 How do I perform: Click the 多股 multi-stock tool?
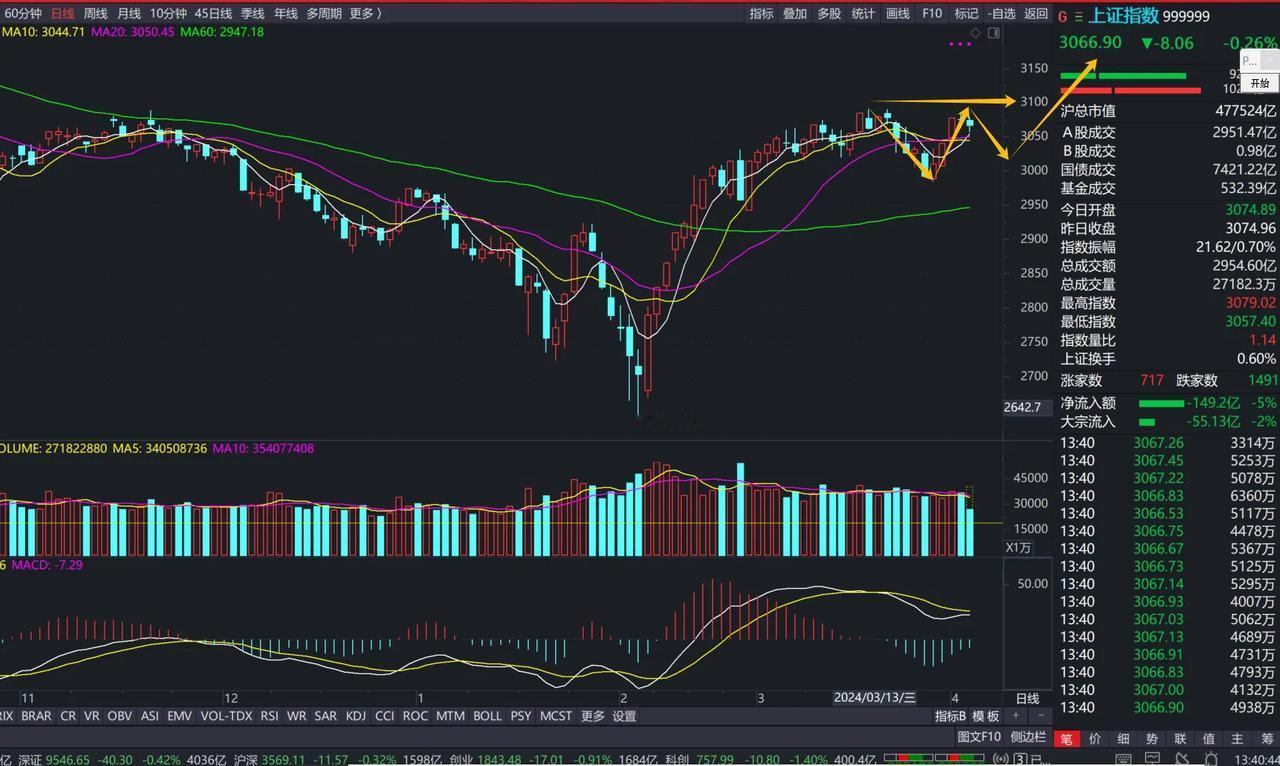pos(829,13)
